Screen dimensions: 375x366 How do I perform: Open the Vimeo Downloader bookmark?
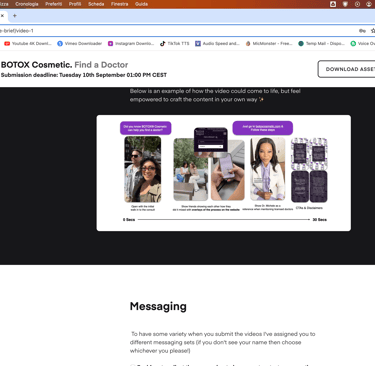point(80,44)
